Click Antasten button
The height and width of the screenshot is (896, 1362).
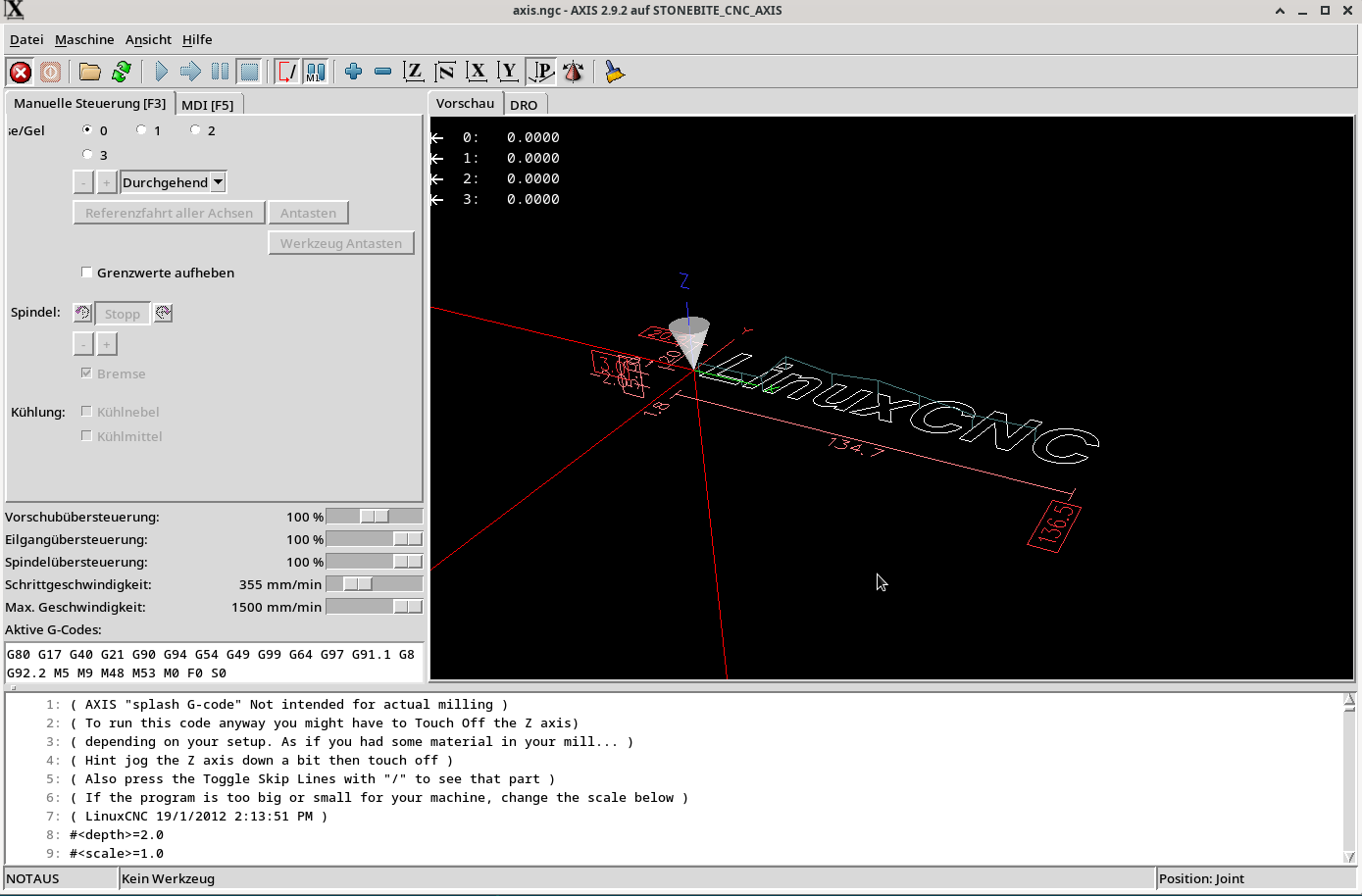point(308,213)
